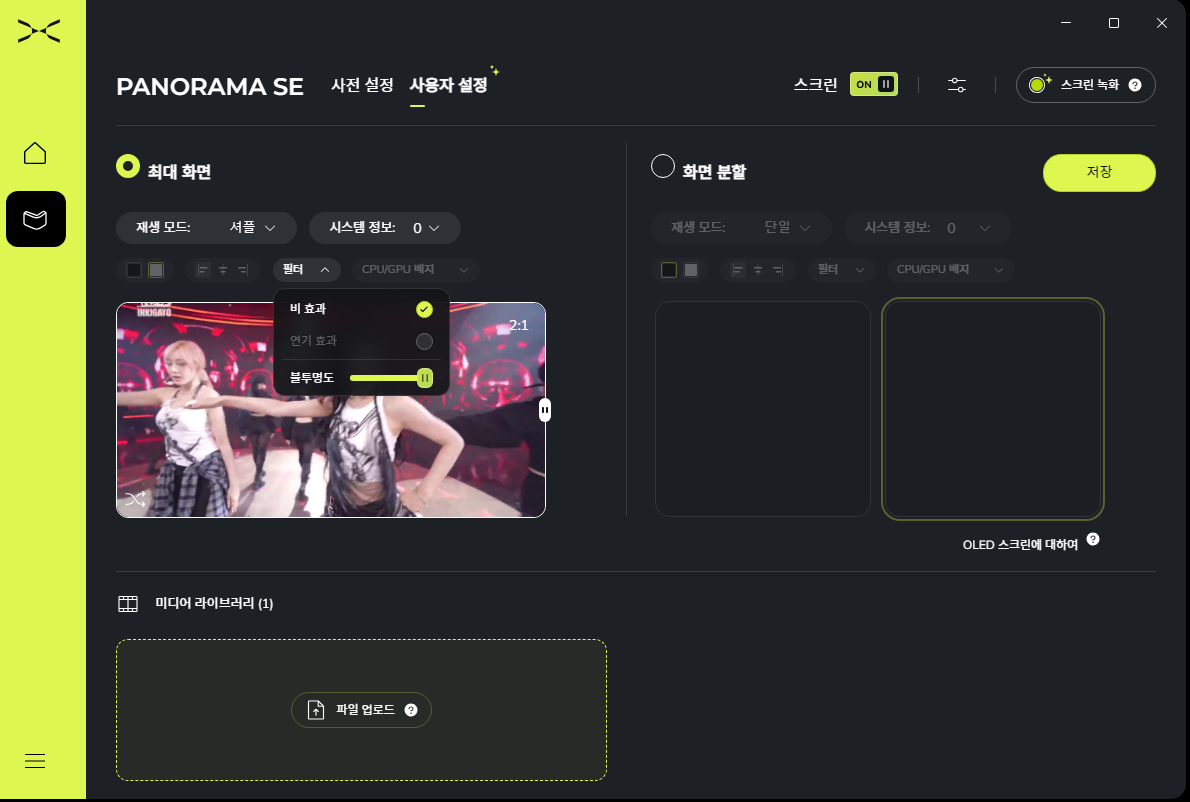This screenshot has width=1190, height=802.
Task: Open the hamburger menu in the yellow sidebar
Action: click(x=35, y=761)
